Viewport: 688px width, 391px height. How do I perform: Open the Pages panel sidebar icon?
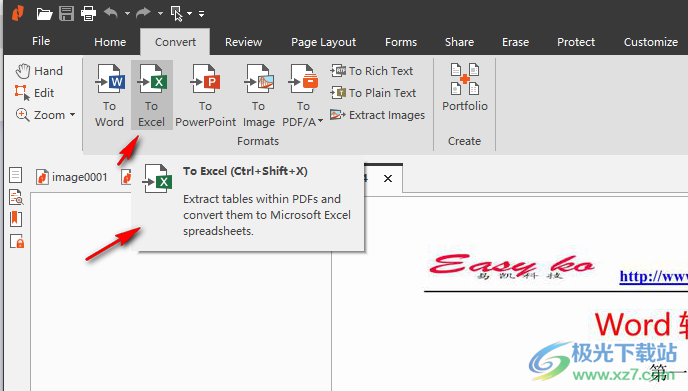point(16,175)
